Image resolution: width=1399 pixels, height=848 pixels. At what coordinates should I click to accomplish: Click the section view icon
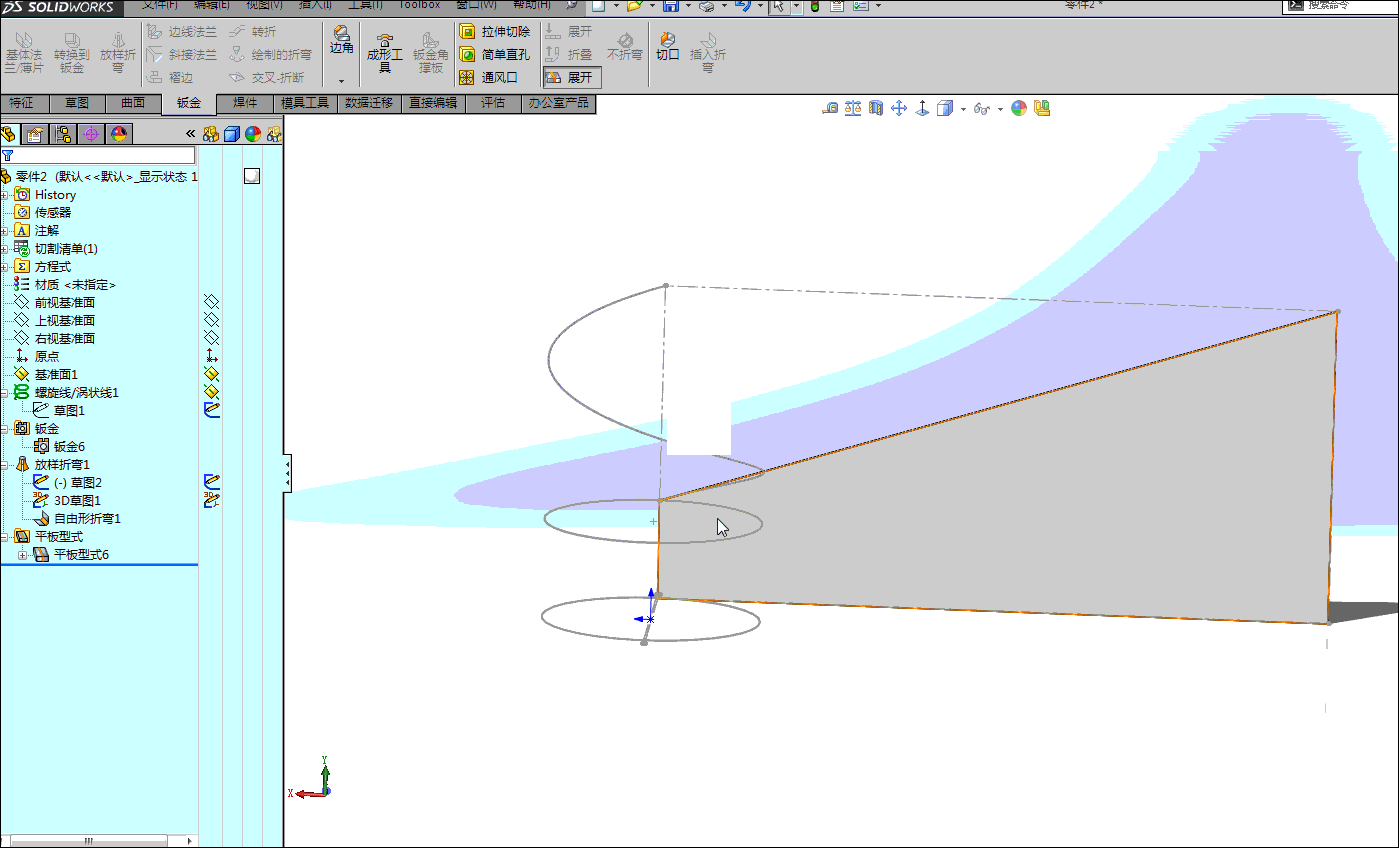876,108
